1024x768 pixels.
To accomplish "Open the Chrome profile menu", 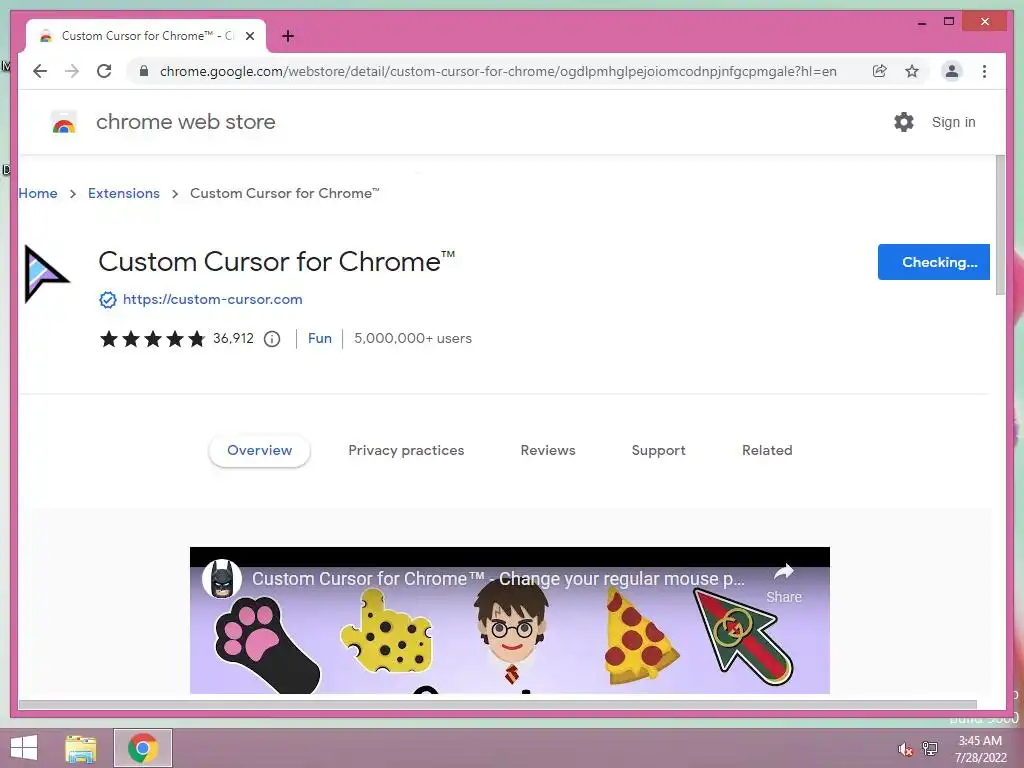I will (952, 71).
